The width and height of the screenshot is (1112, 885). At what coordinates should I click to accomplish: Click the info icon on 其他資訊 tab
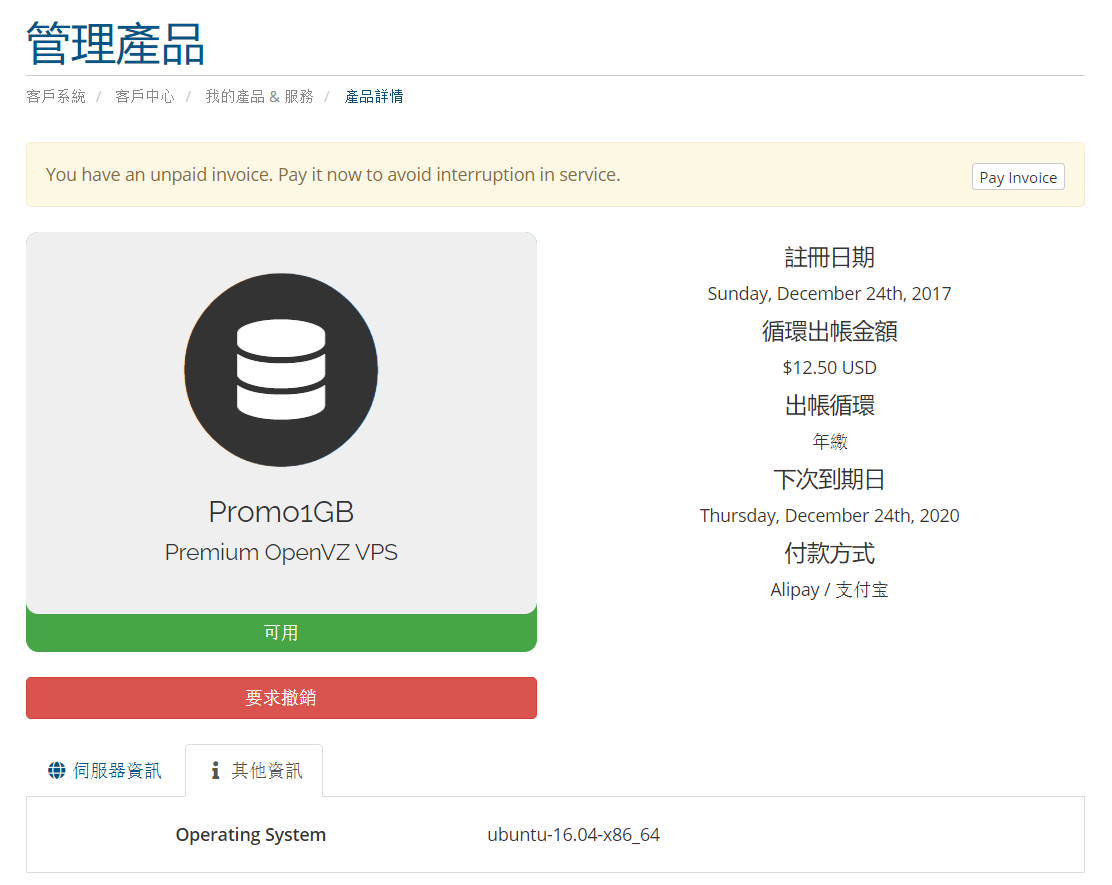(x=215, y=771)
